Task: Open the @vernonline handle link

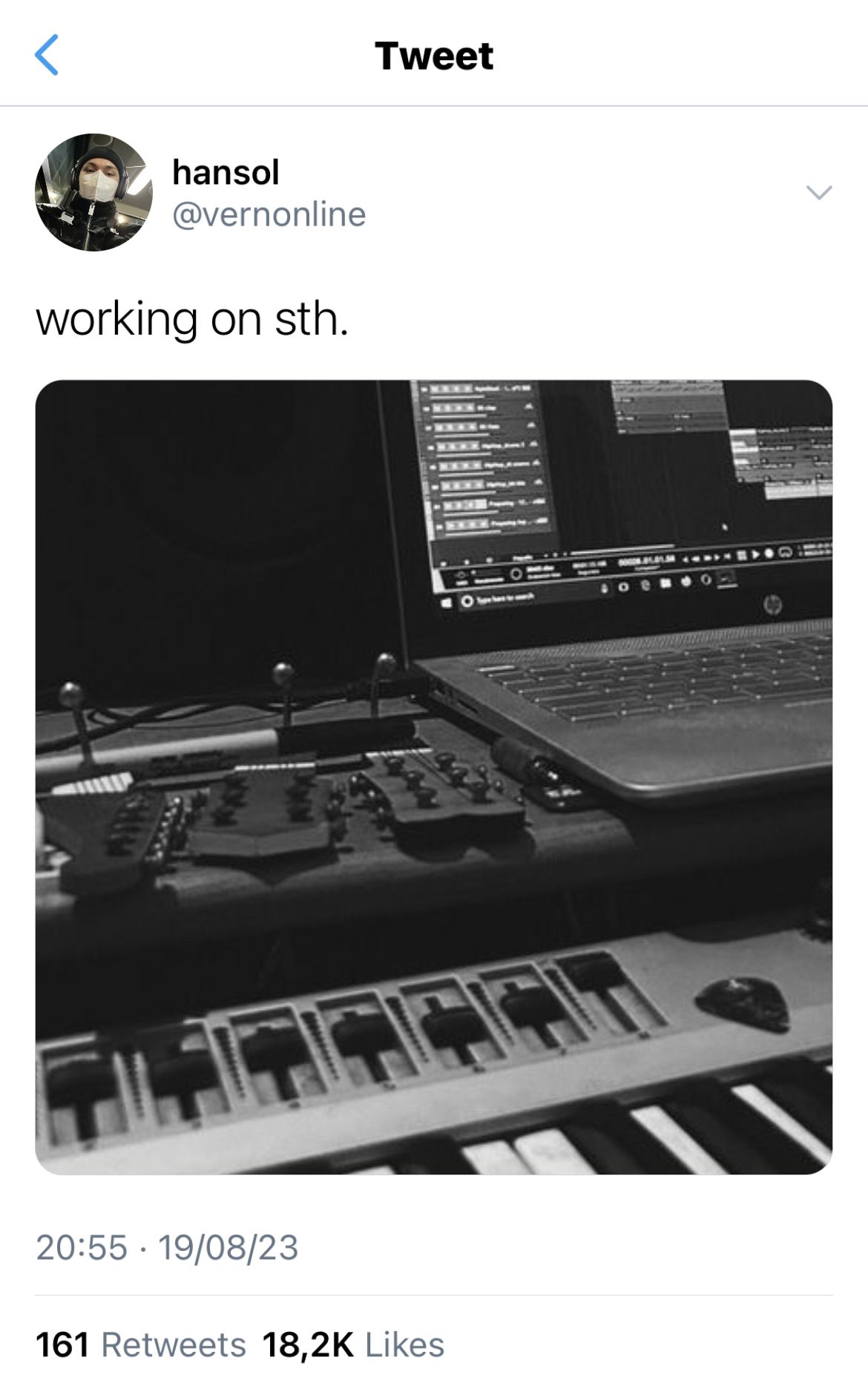Action: pyautogui.click(x=269, y=214)
